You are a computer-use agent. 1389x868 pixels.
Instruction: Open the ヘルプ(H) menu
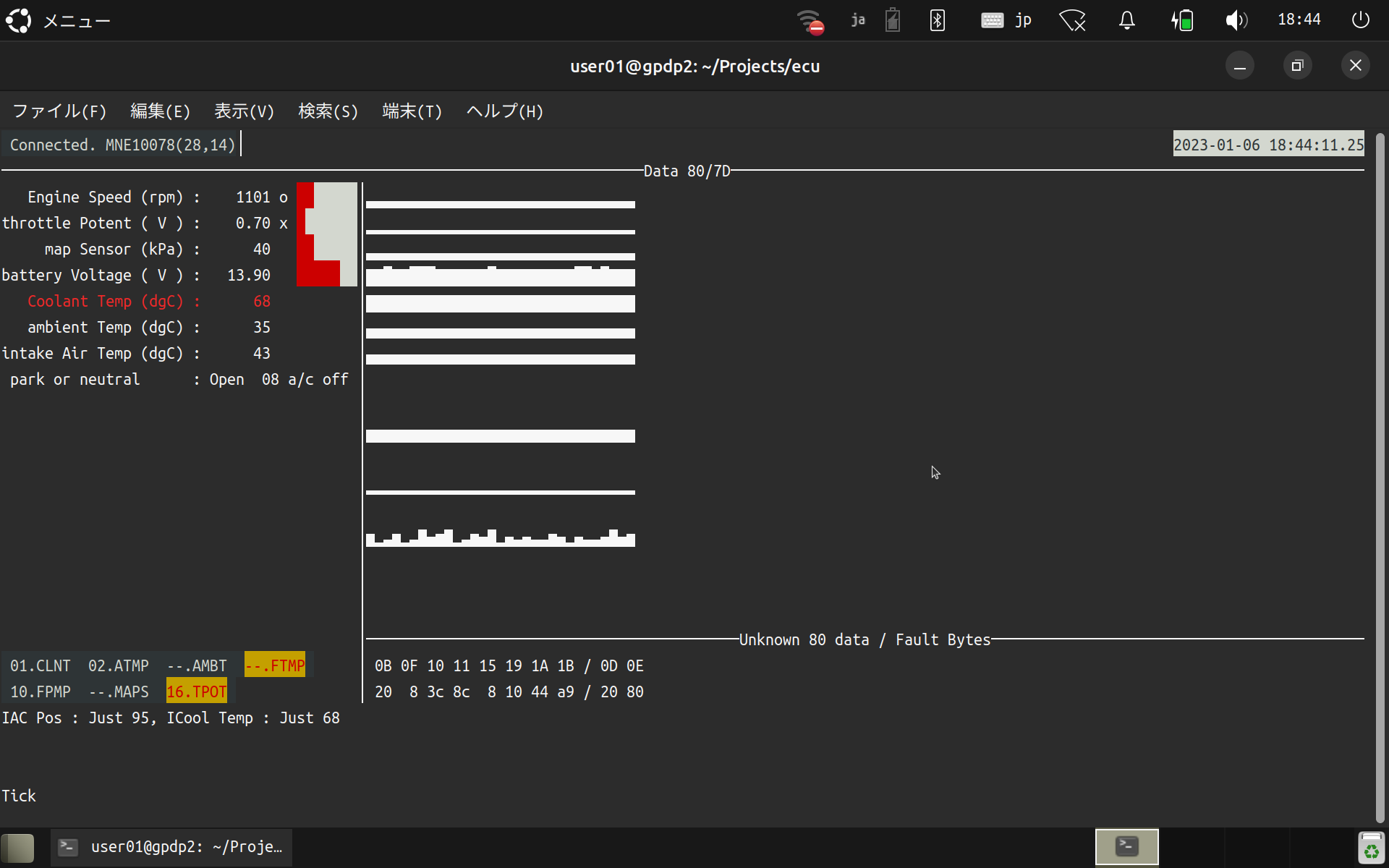coord(504,111)
